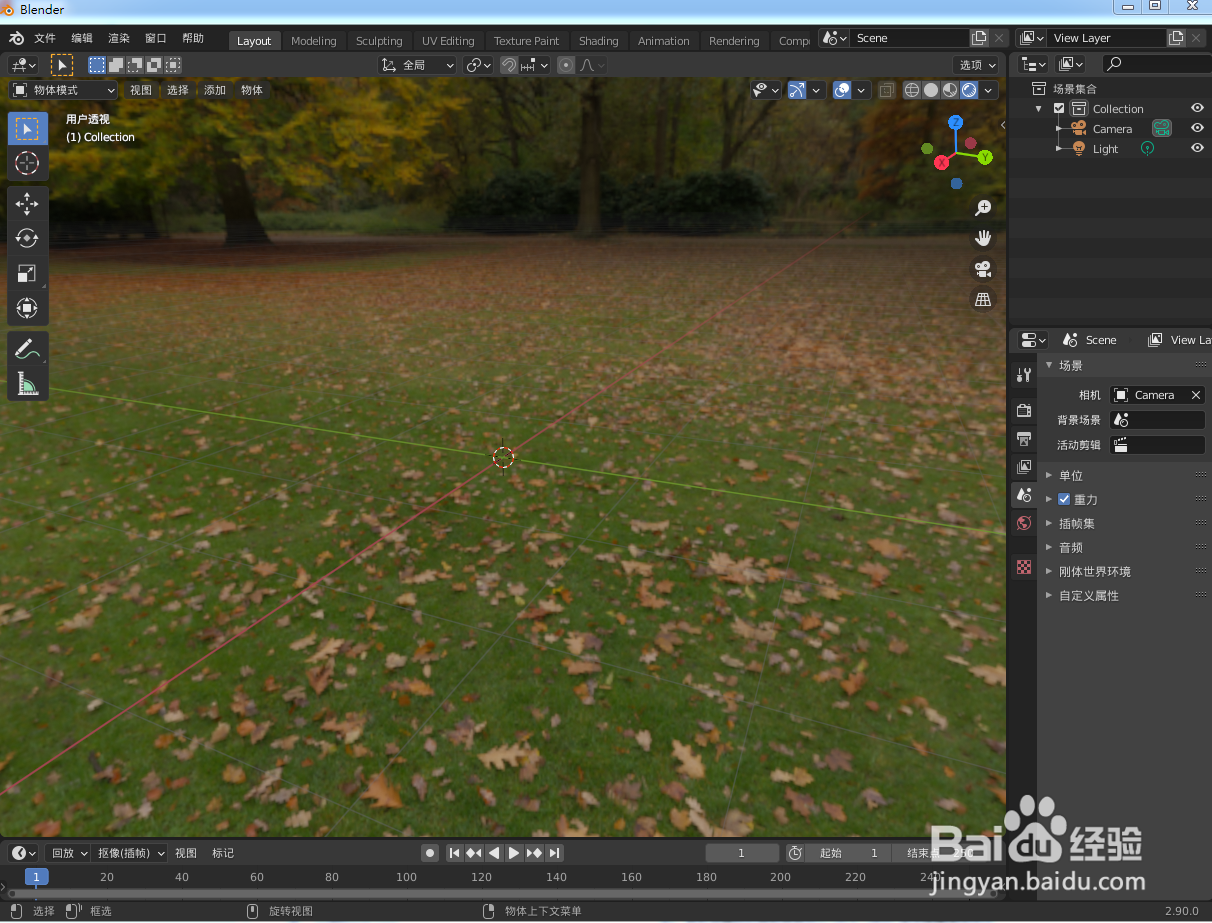Switch to the Shading workspace tab
The height and width of the screenshot is (923, 1212).
598,40
